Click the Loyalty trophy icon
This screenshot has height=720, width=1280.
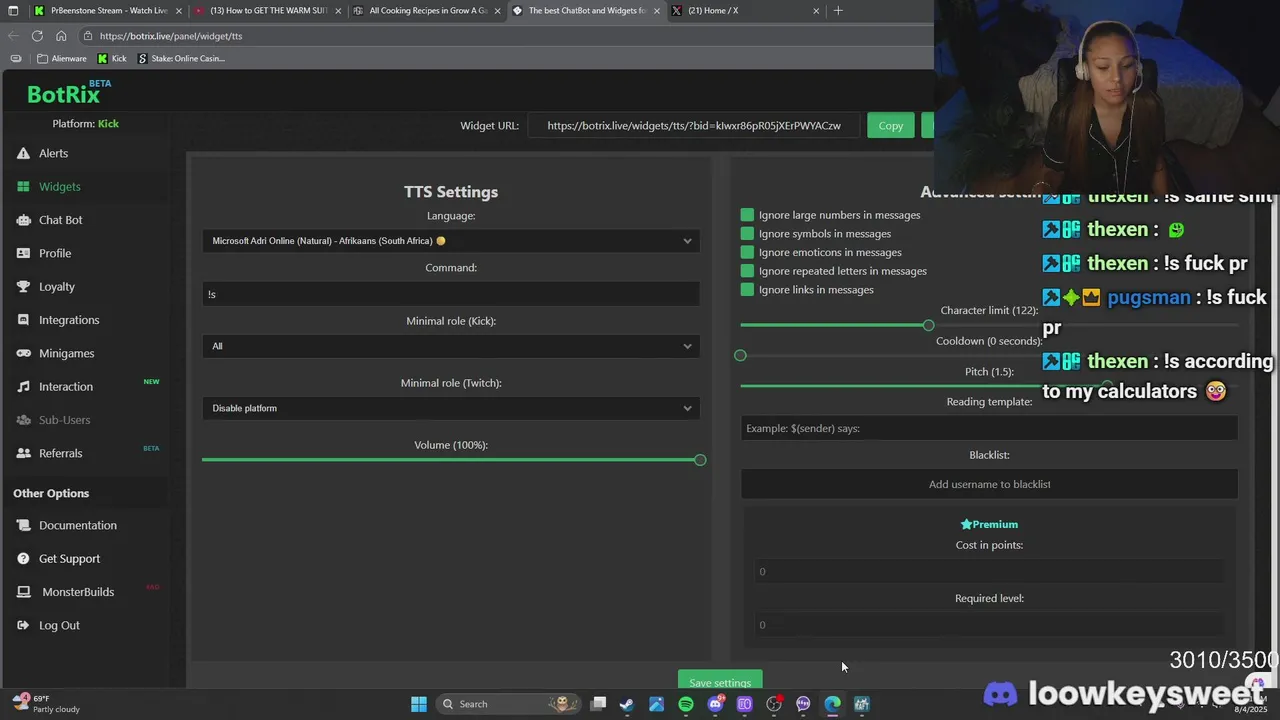(24, 286)
